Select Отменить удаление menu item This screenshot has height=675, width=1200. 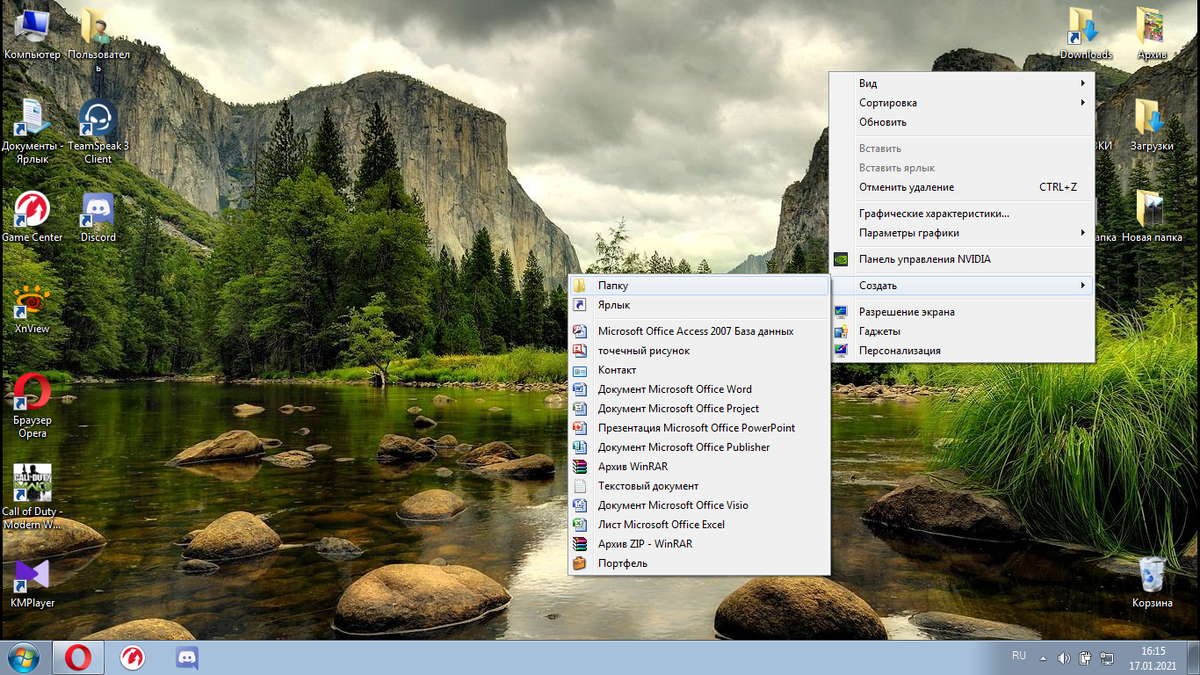pyautogui.click(x=962, y=187)
